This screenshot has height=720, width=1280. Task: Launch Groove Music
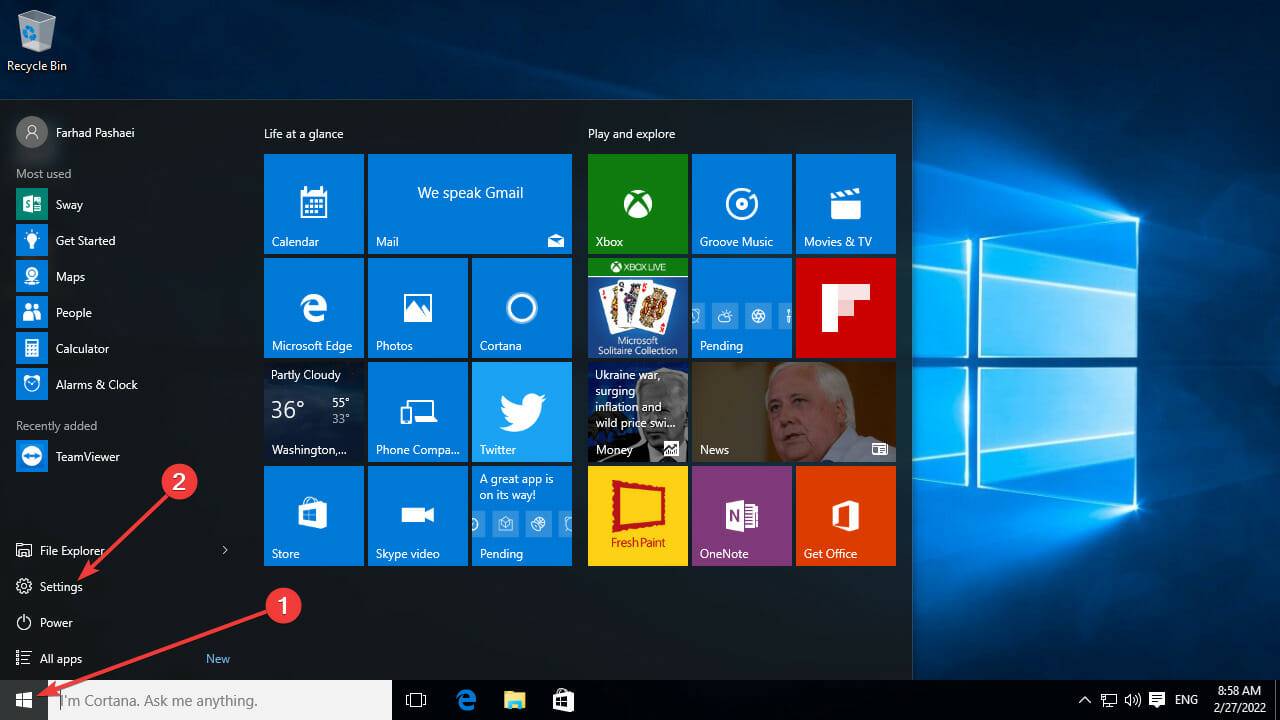pyautogui.click(x=741, y=203)
